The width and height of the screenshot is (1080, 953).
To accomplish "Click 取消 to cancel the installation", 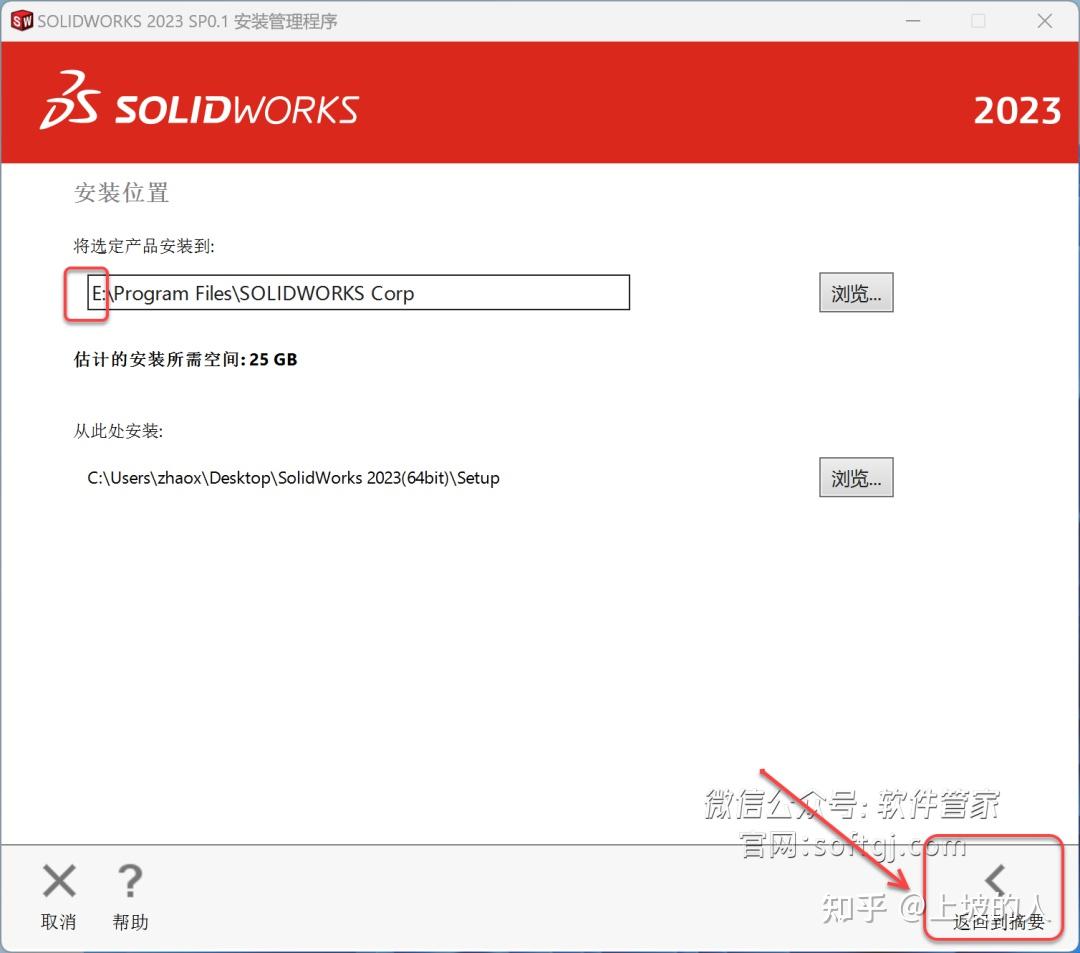I will (x=58, y=922).
